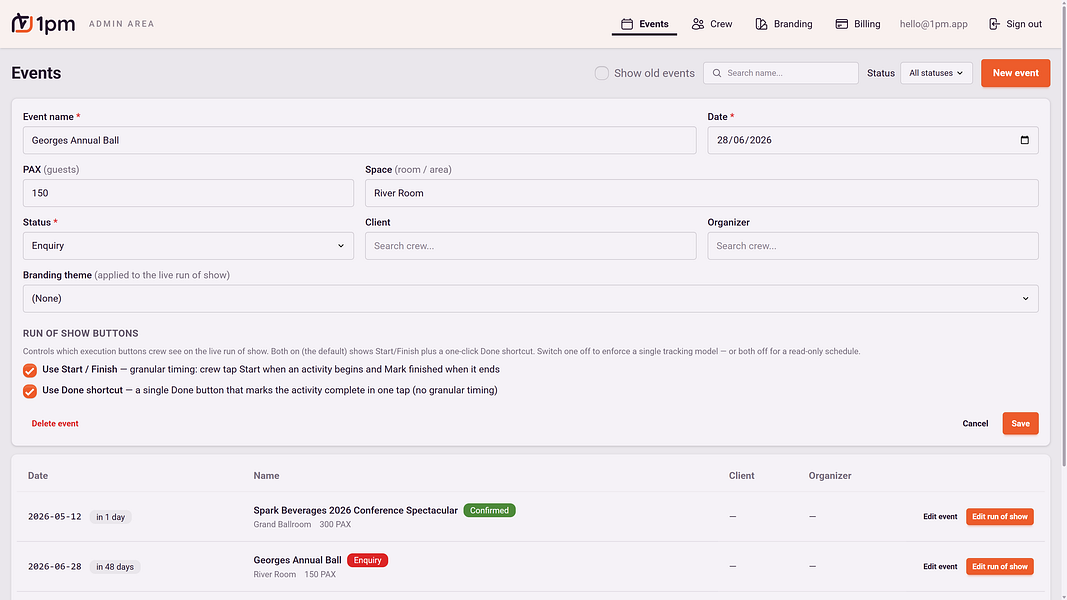This screenshot has height=600, width=1067.
Task: Go to the Branding tab
Action: 784,24
